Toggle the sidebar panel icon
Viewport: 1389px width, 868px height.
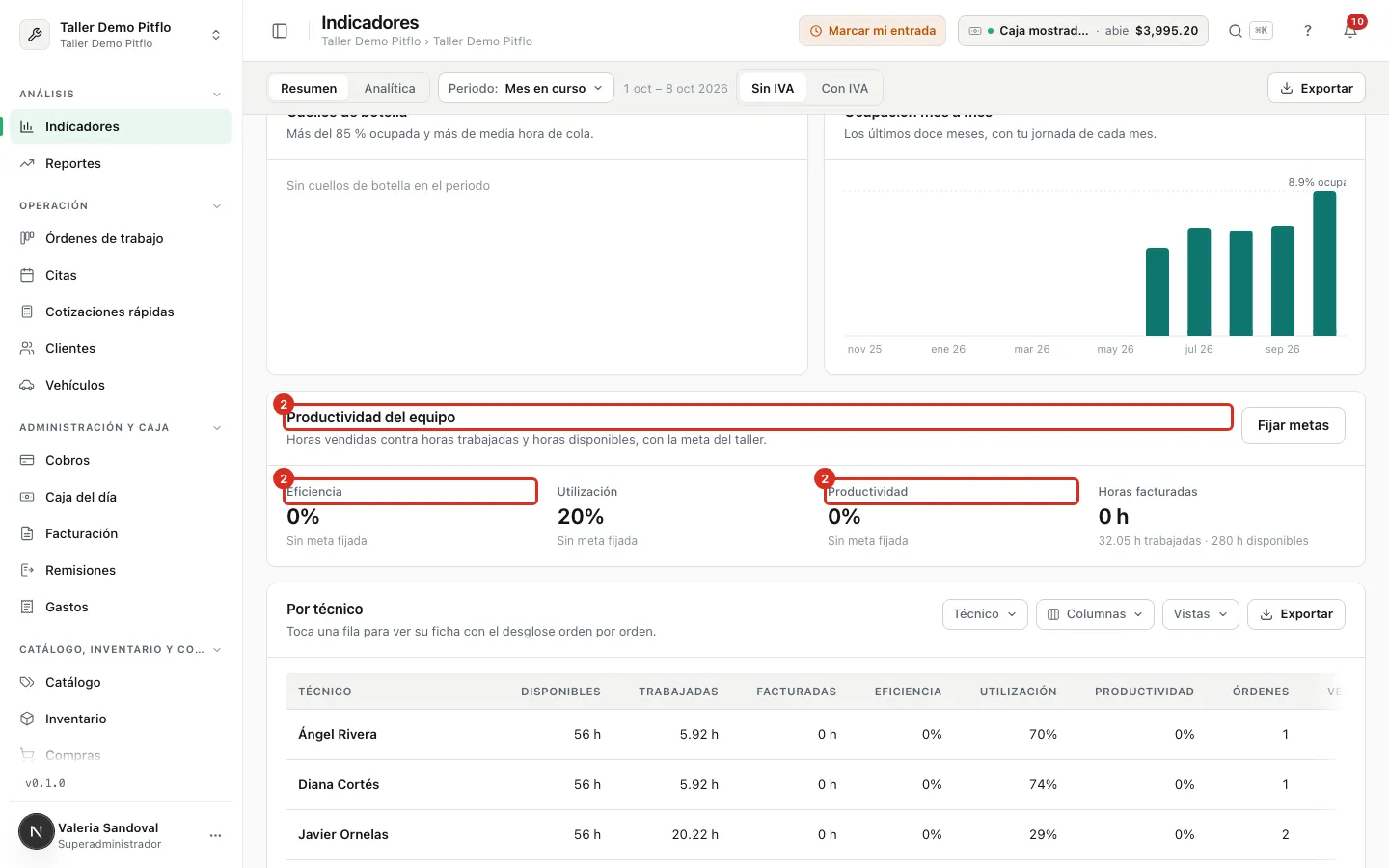coord(280,31)
